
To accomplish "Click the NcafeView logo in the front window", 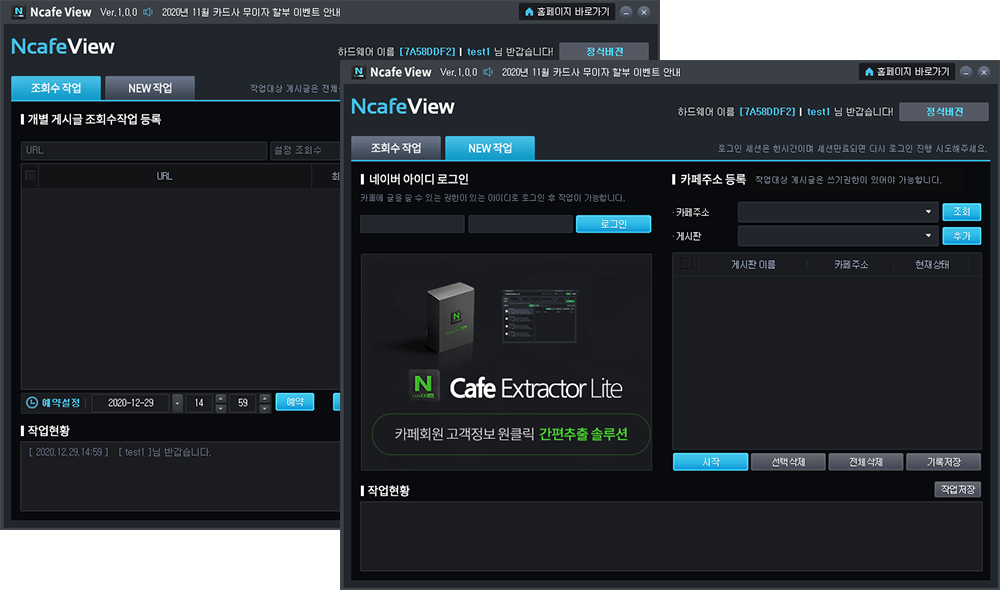I will [402, 107].
